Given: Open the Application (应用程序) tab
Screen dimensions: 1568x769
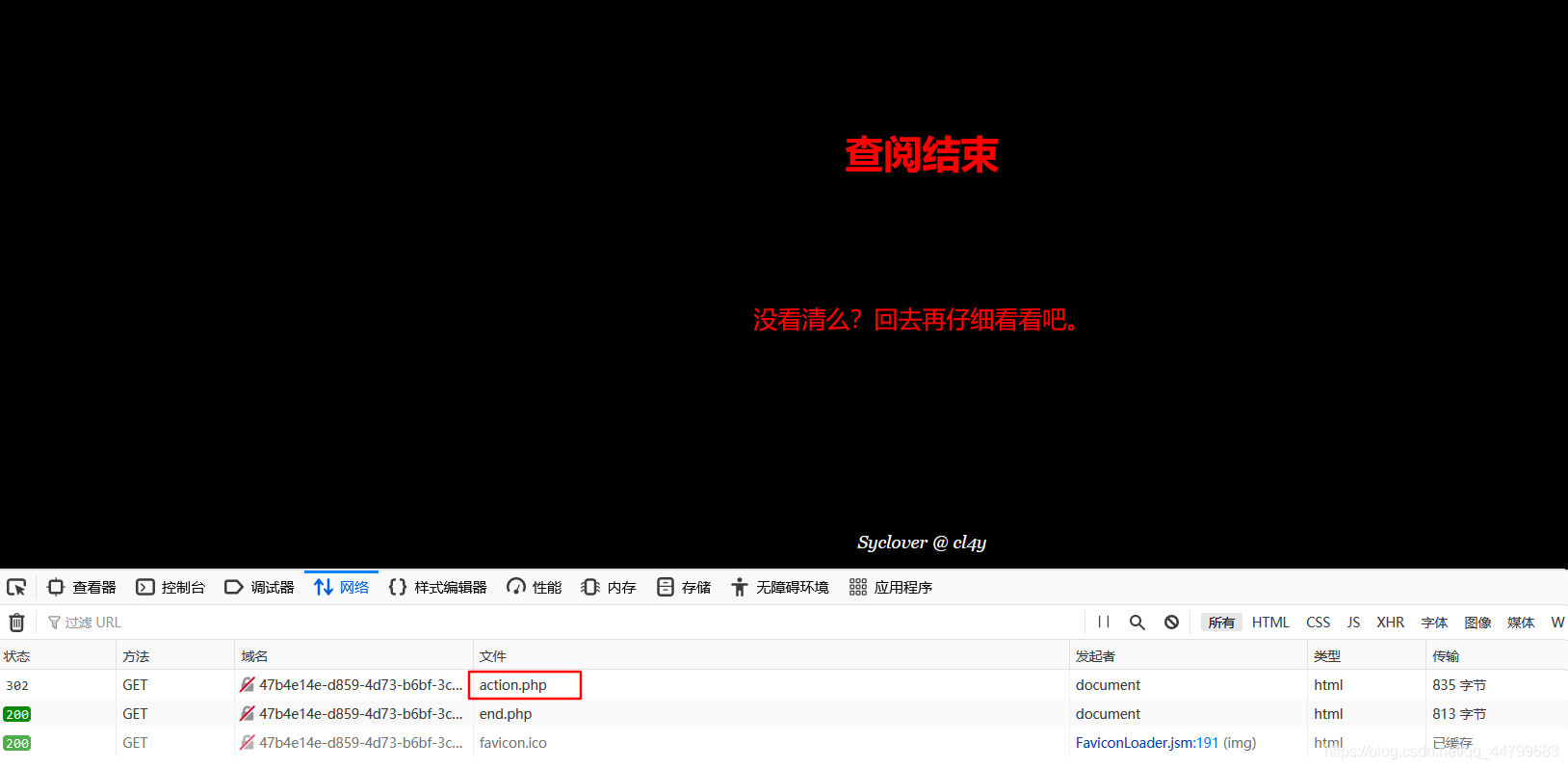Looking at the screenshot, I should (891, 587).
